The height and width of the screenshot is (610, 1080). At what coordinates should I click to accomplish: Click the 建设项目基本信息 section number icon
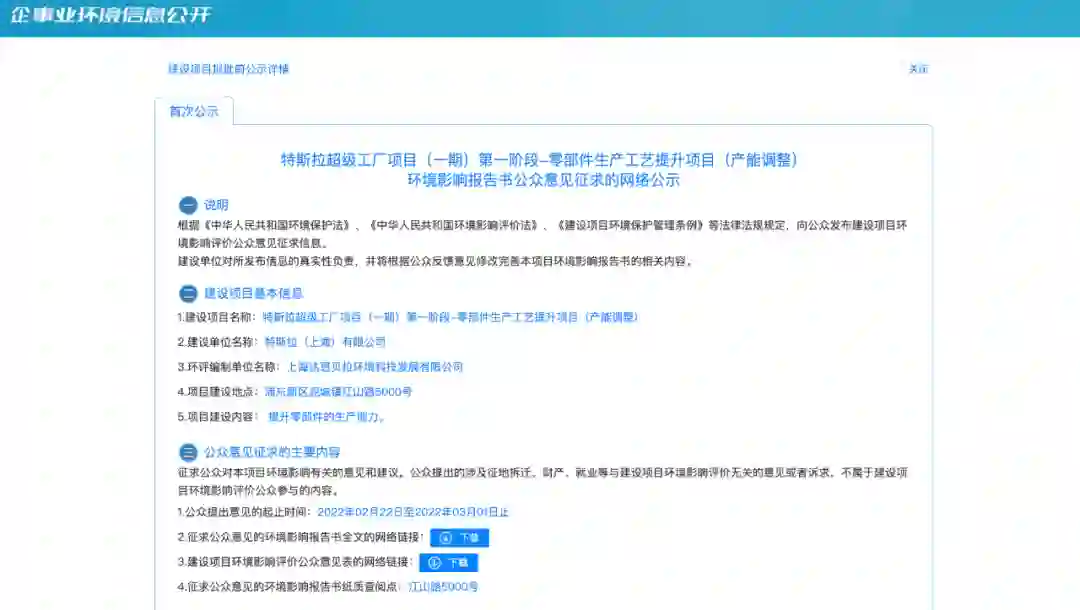click(188, 294)
